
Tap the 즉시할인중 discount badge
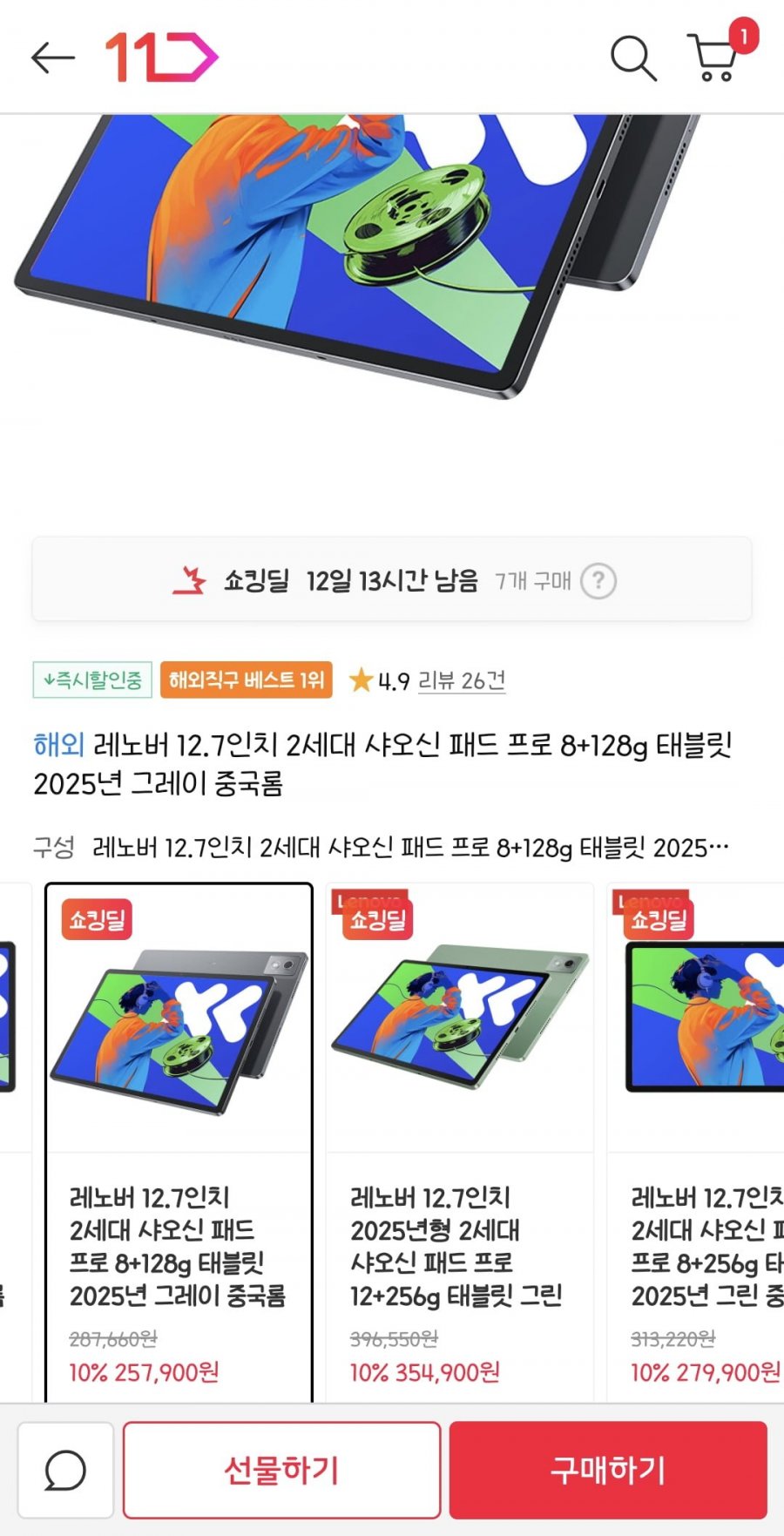92,680
